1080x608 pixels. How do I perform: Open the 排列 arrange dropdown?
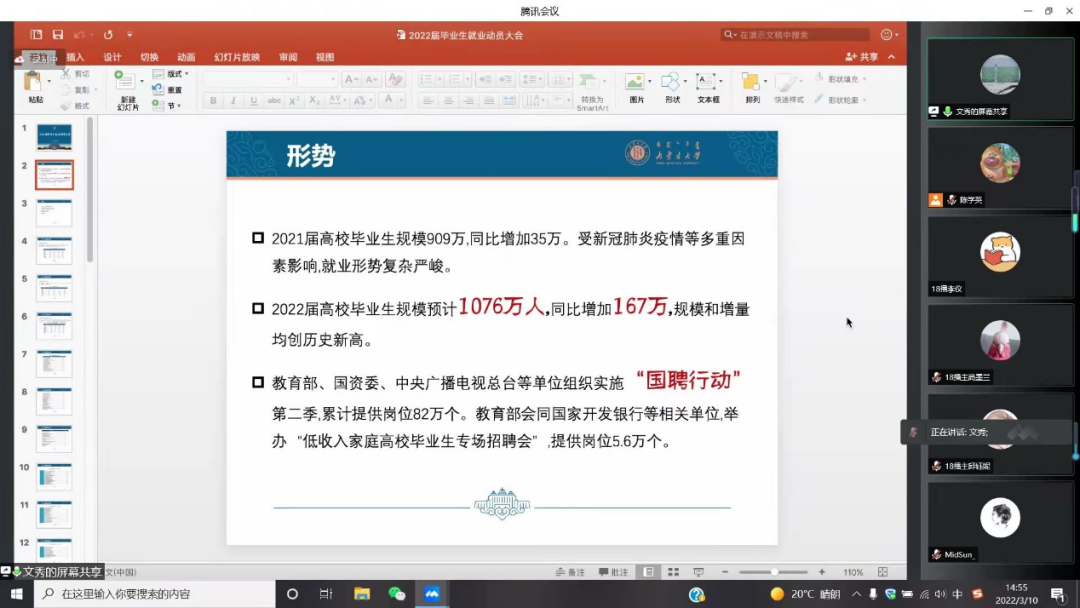752,87
